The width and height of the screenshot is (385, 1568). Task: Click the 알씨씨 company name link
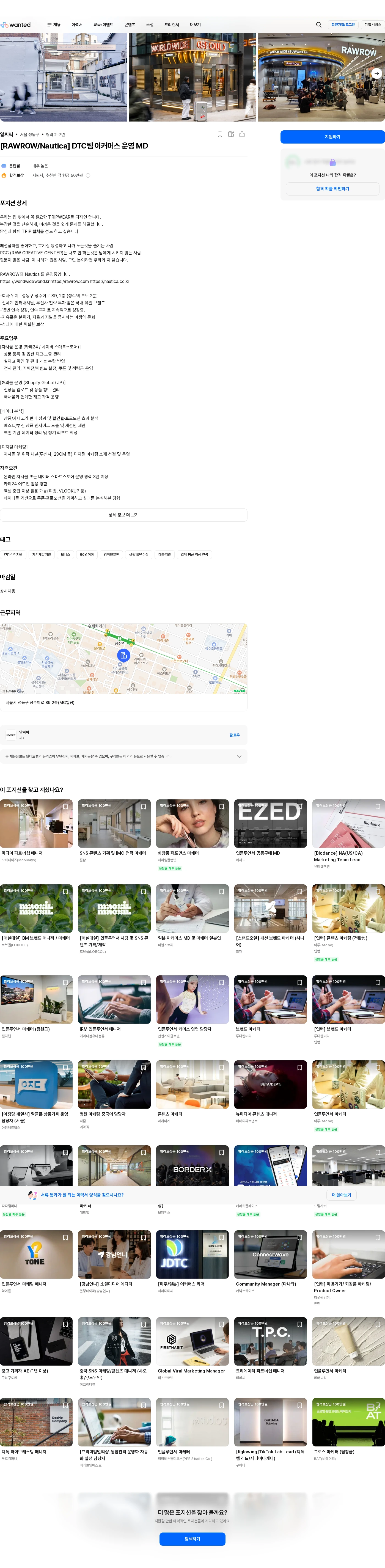tap(6, 134)
